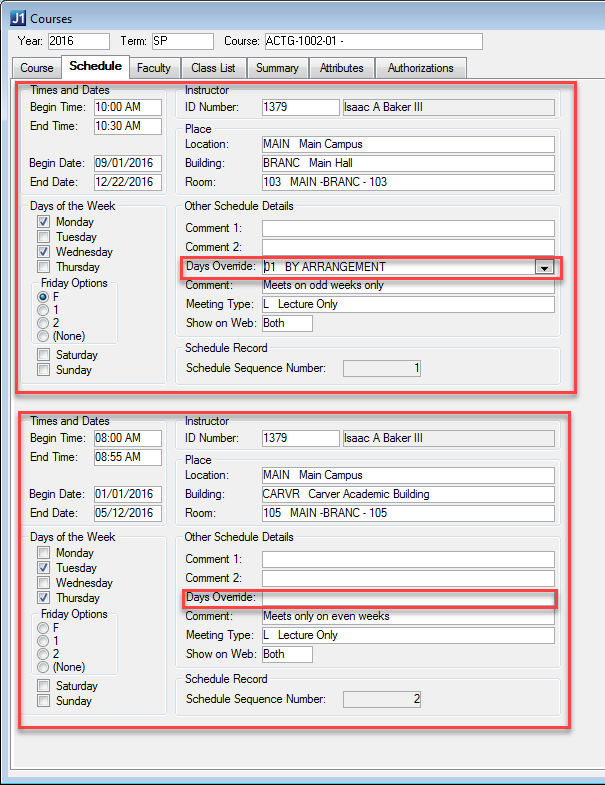Click comment 'Meets on odd weeks only'
The width and height of the screenshot is (605, 785).
(x=408, y=285)
